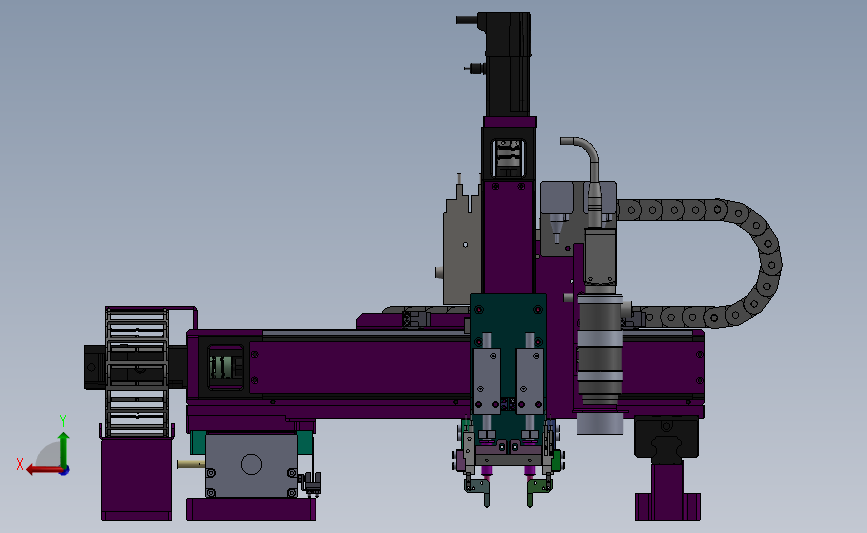Viewport: 867px width, 533px height.
Task: Select the black linear guide block at bottom right
Action: click(x=666, y=438)
